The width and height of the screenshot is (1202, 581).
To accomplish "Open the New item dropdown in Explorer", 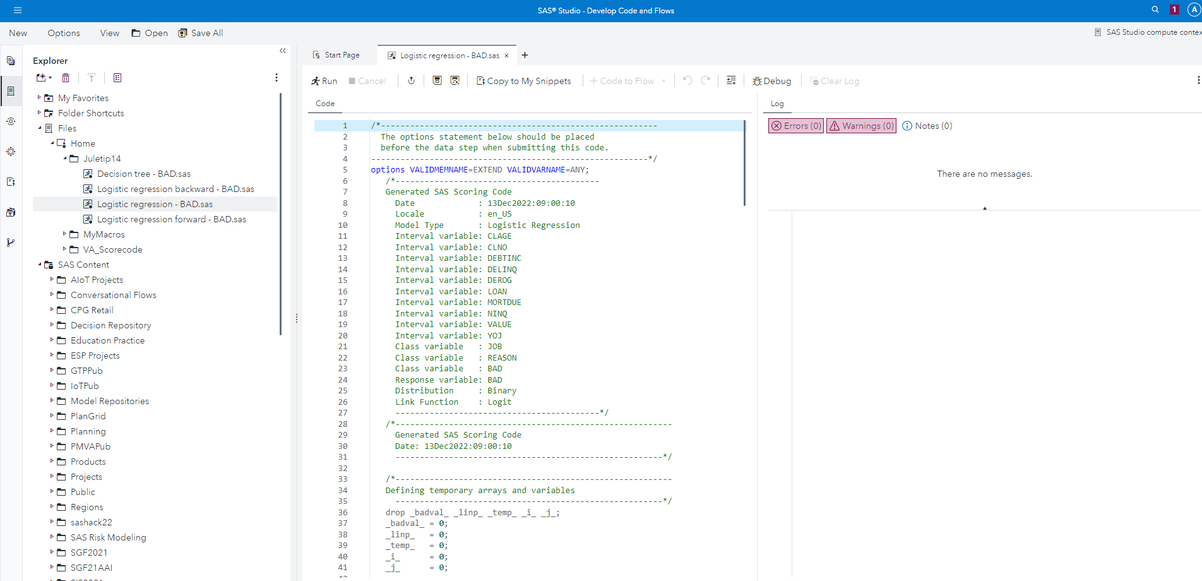I will [x=43, y=78].
